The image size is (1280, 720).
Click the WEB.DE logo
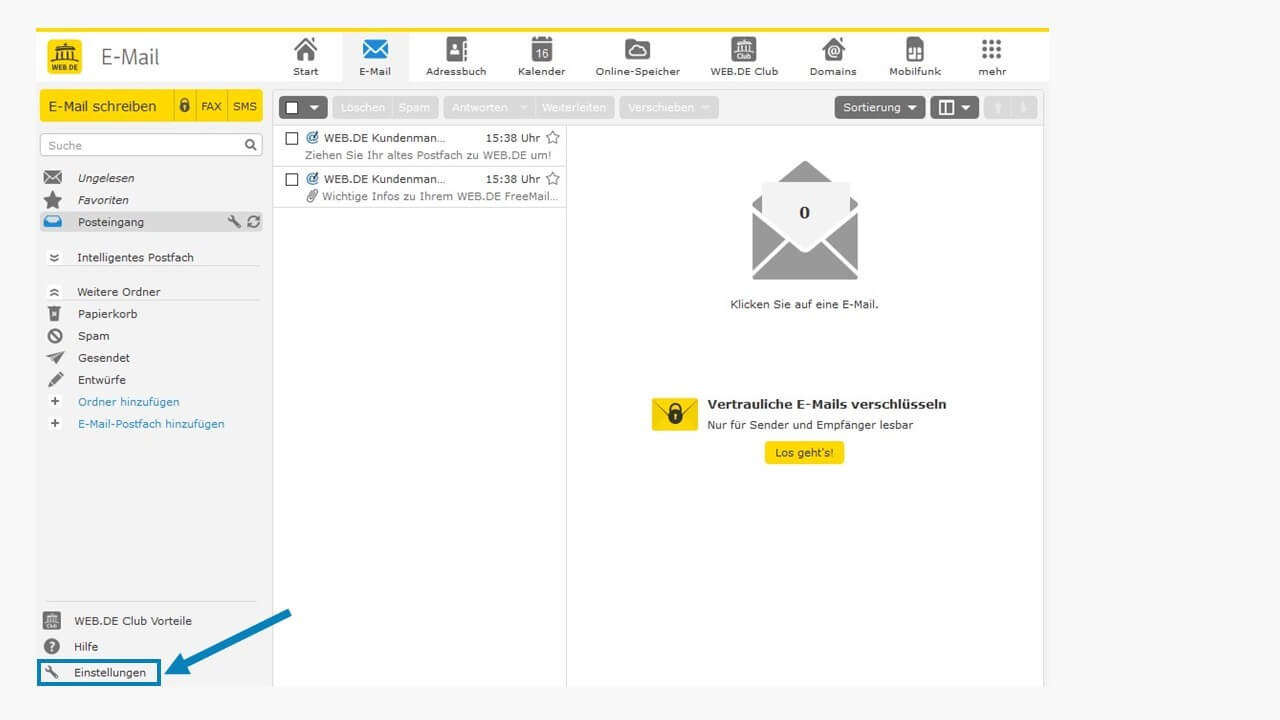[65, 57]
